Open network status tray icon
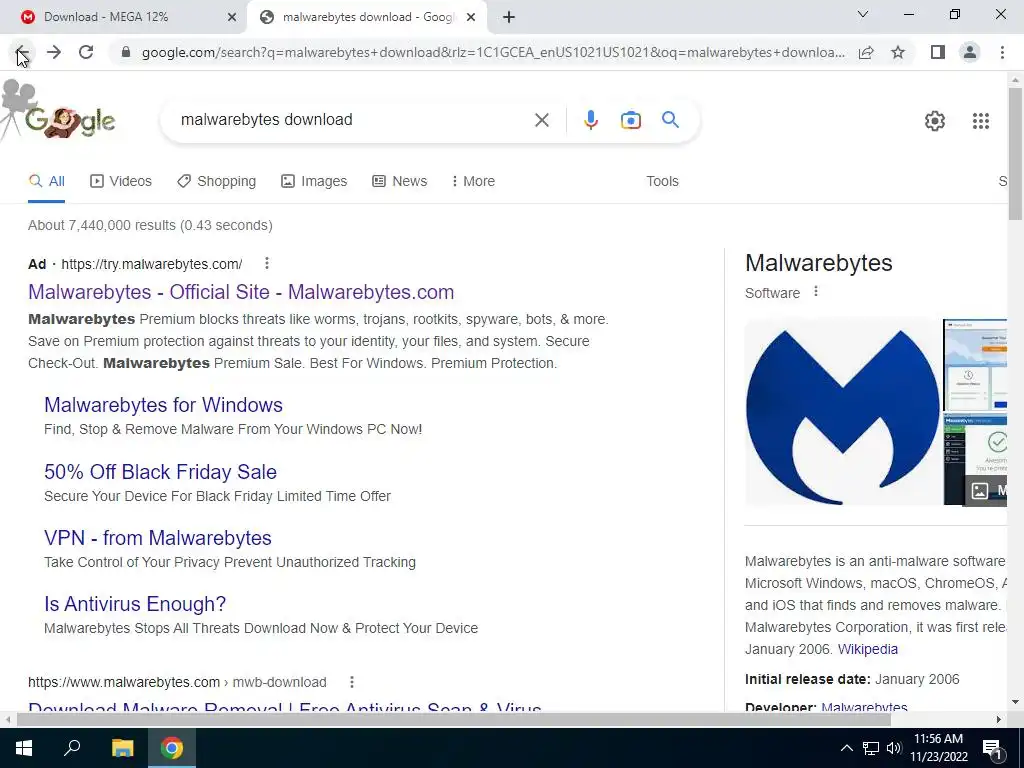1024x768 pixels. tap(871, 748)
